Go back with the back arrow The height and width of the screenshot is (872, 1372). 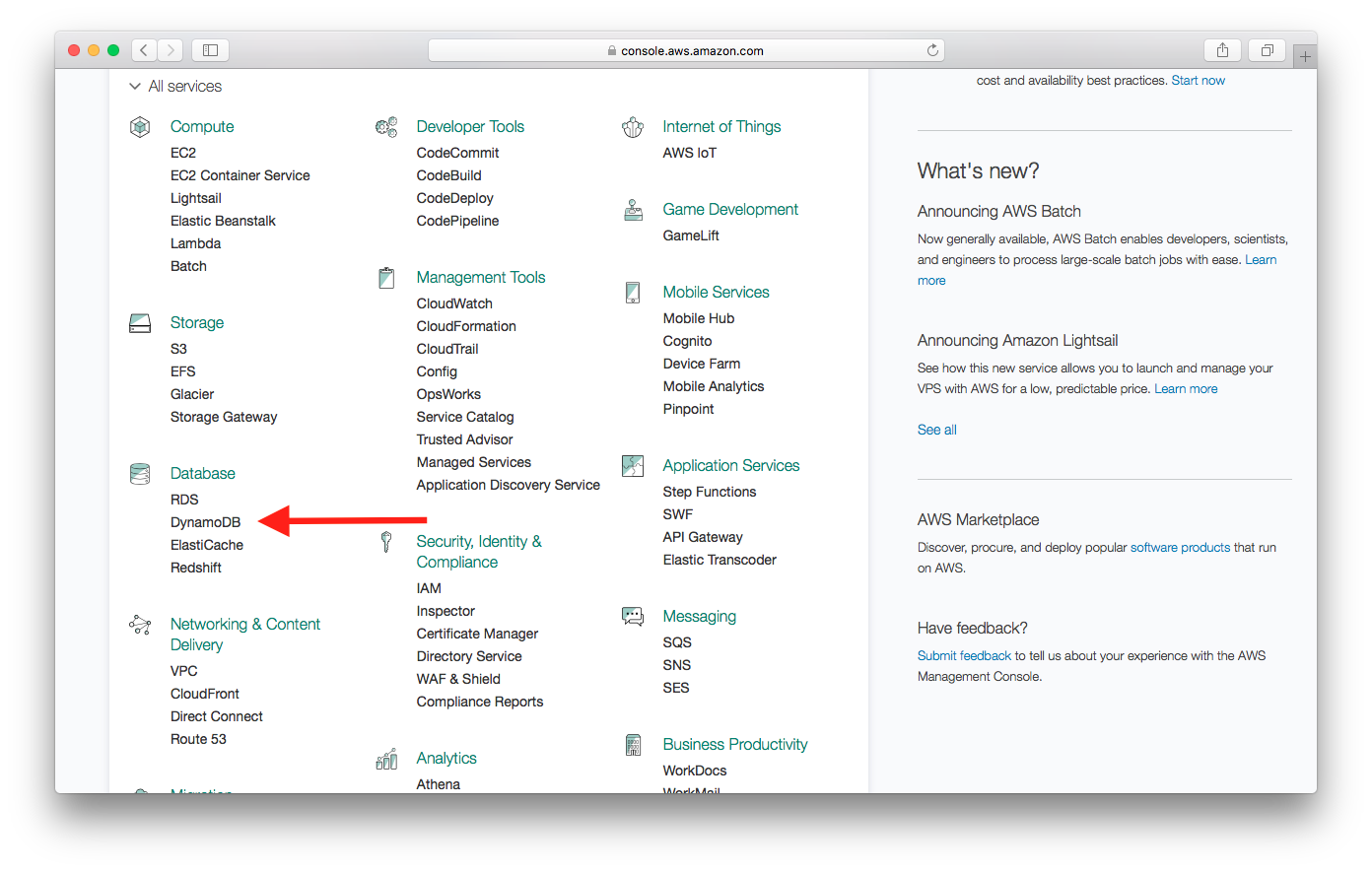tap(144, 50)
